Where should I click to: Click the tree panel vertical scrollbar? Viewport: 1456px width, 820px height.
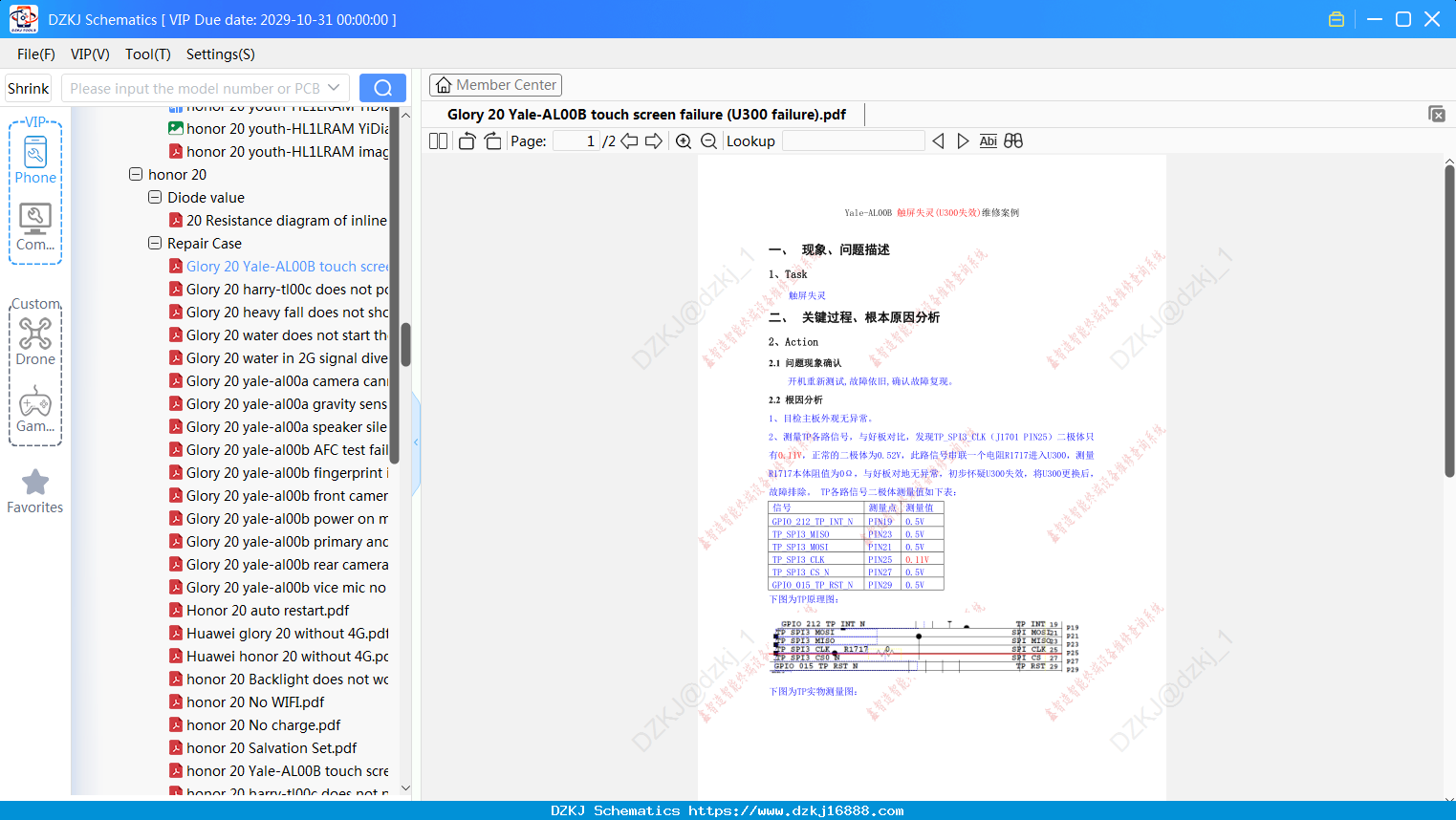pyautogui.click(x=405, y=344)
